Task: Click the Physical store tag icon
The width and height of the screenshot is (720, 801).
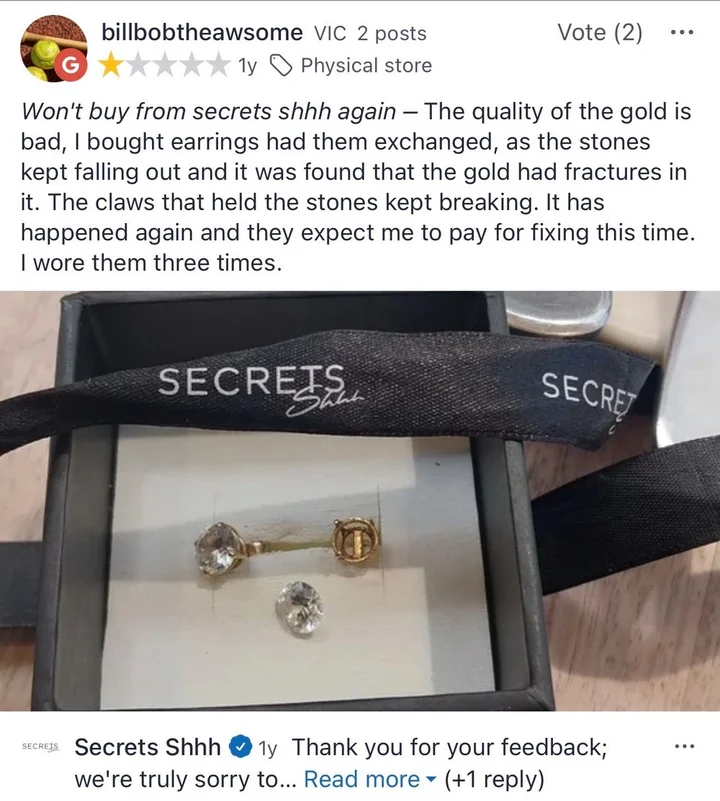Action: click(281, 65)
